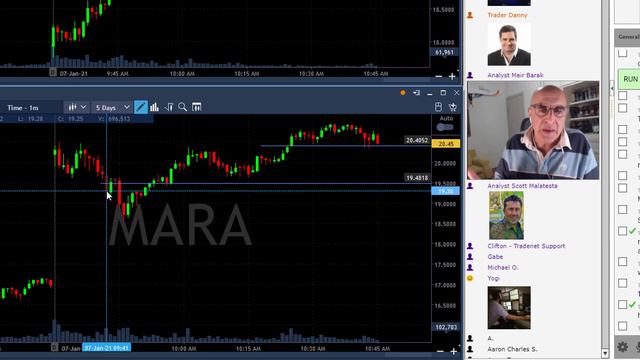Click the user icon beside Analyst Meir Barak
Screen dimensions: 640x360
[470, 75]
